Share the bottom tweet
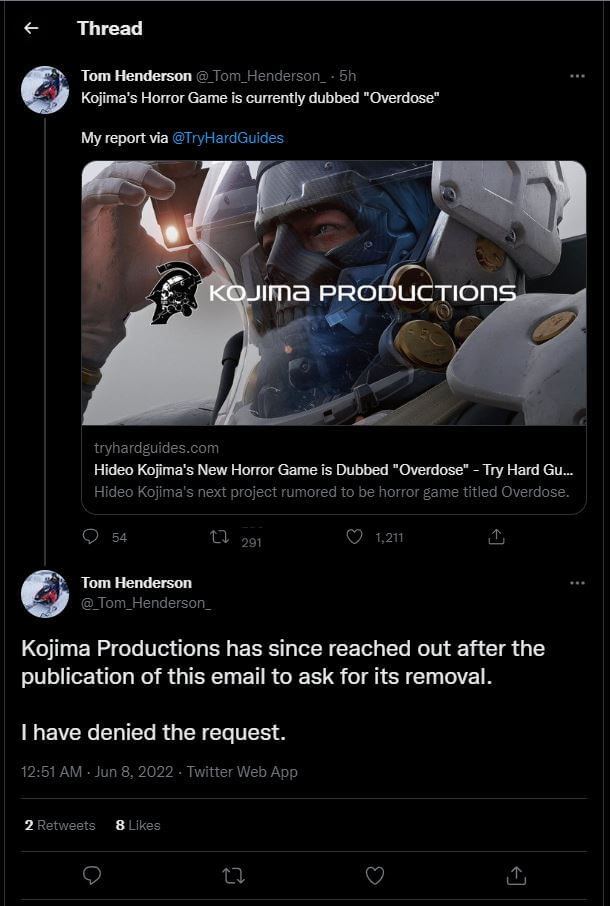Image resolution: width=610 pixels, height=906 pixels. coord(516,875)
